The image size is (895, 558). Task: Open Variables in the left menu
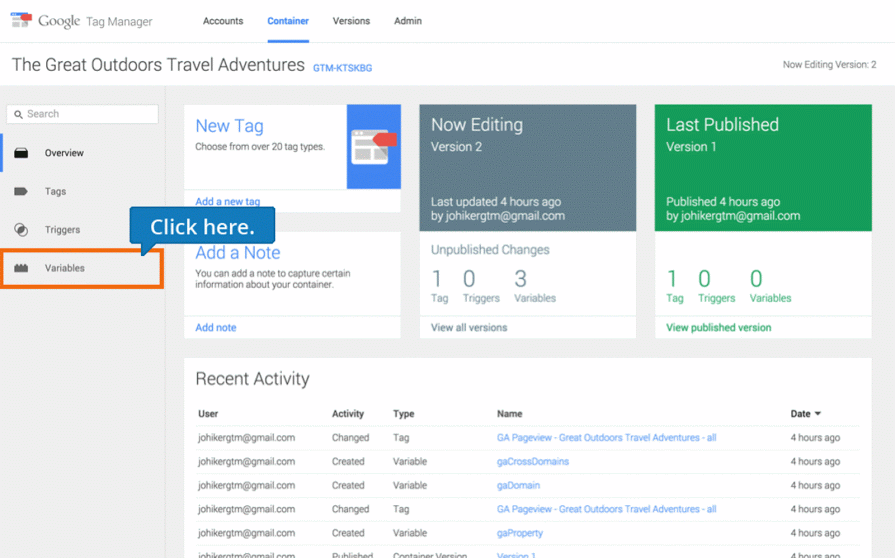point(64,268)
